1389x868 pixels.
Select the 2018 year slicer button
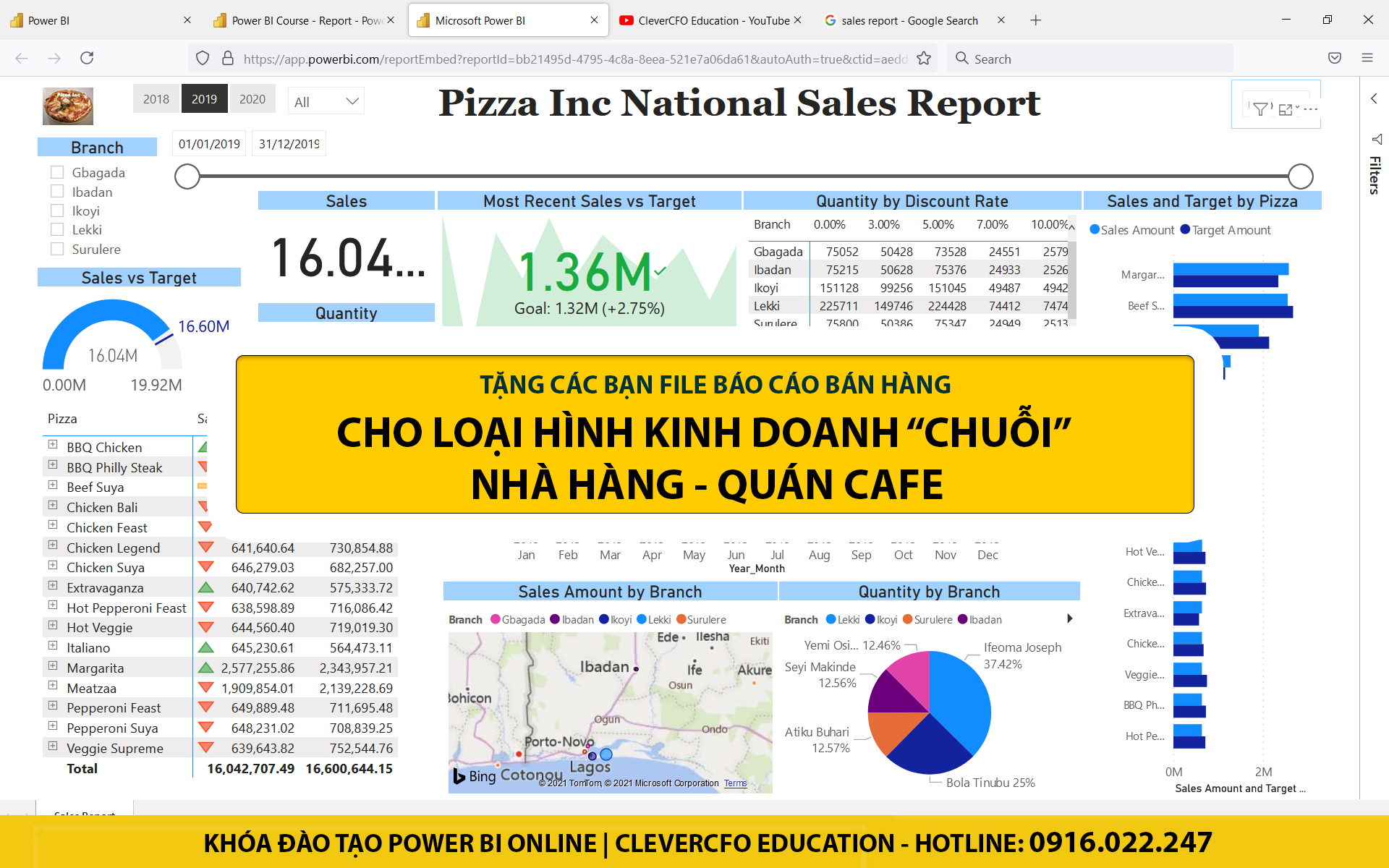pyautogui.click(x=156, y=99)
